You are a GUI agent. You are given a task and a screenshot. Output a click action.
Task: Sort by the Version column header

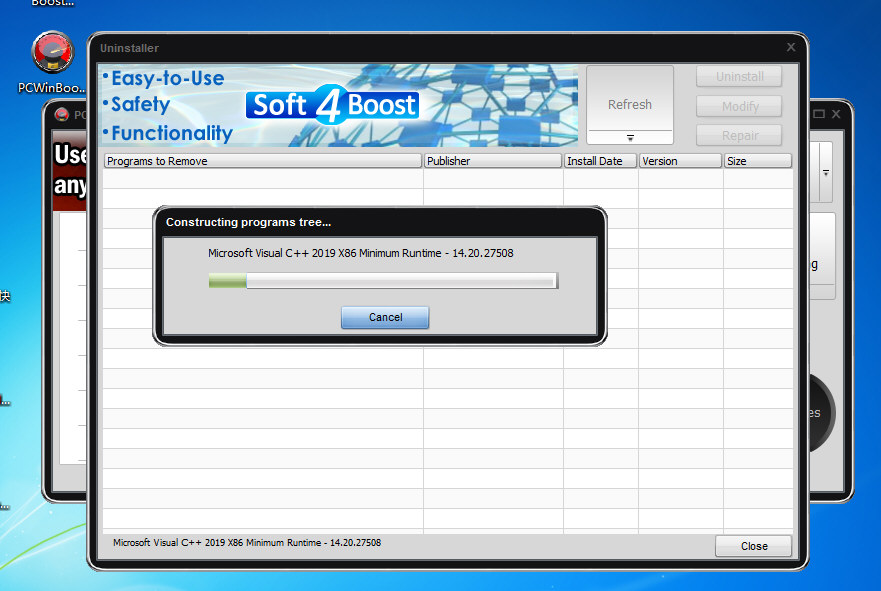point(680,161)
